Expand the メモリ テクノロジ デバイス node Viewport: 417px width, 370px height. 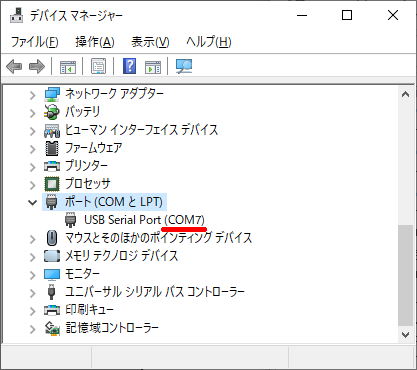(x=33, y=257)
